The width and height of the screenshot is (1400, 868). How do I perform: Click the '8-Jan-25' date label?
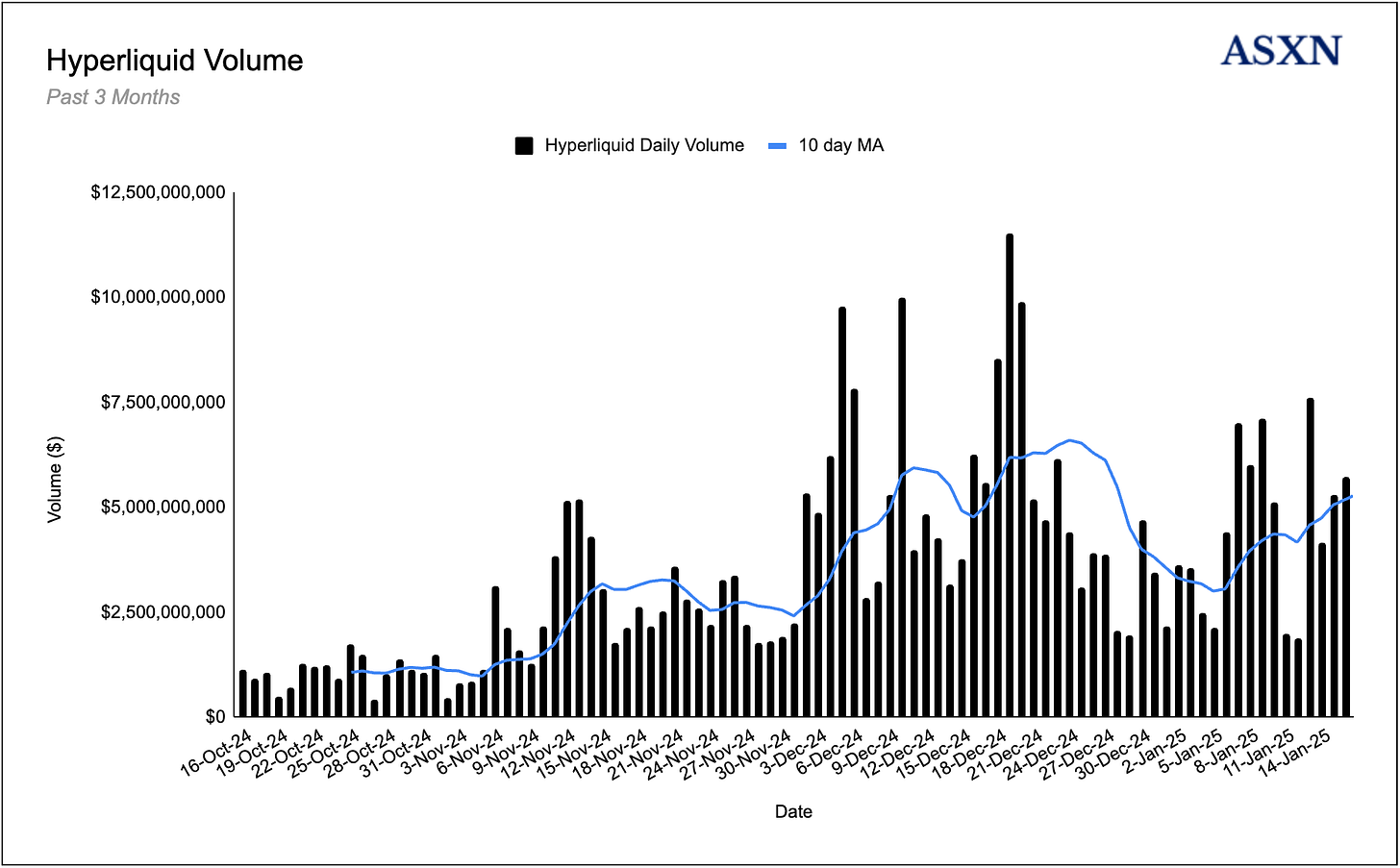pos(1225,751)
